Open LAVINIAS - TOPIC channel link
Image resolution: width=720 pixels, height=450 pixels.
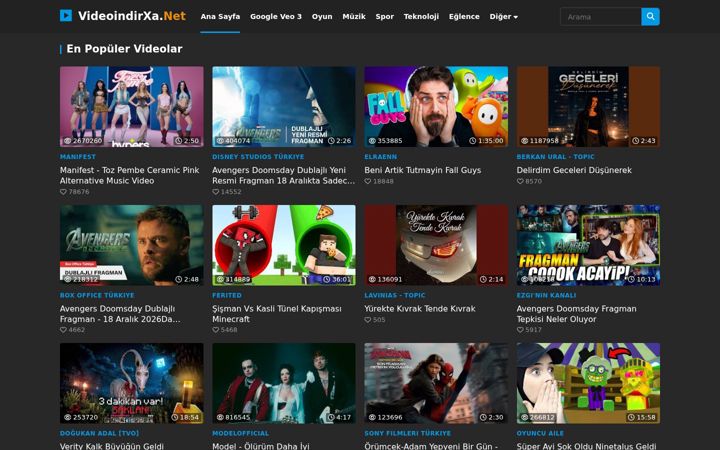(x=394, y=296)
